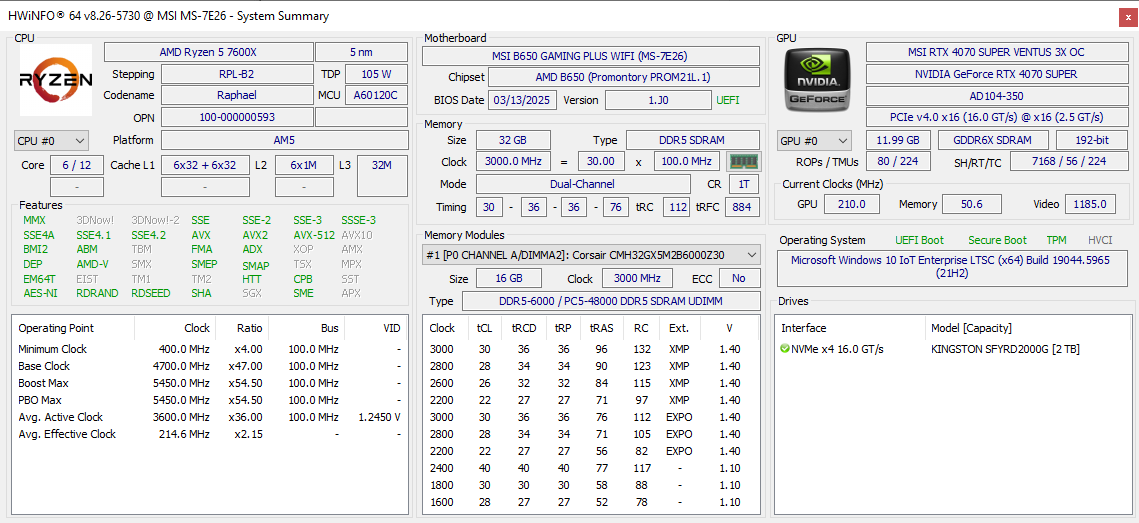Click the 3000.0 MHz memory clock field
1139x523 pixels.
click(513, 161)
